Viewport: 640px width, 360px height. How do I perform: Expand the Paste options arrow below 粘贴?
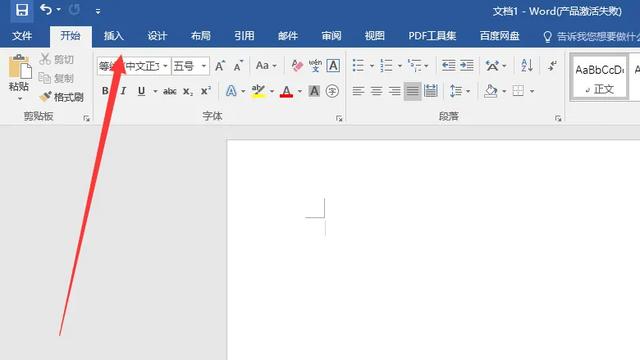tap(20, 99)
